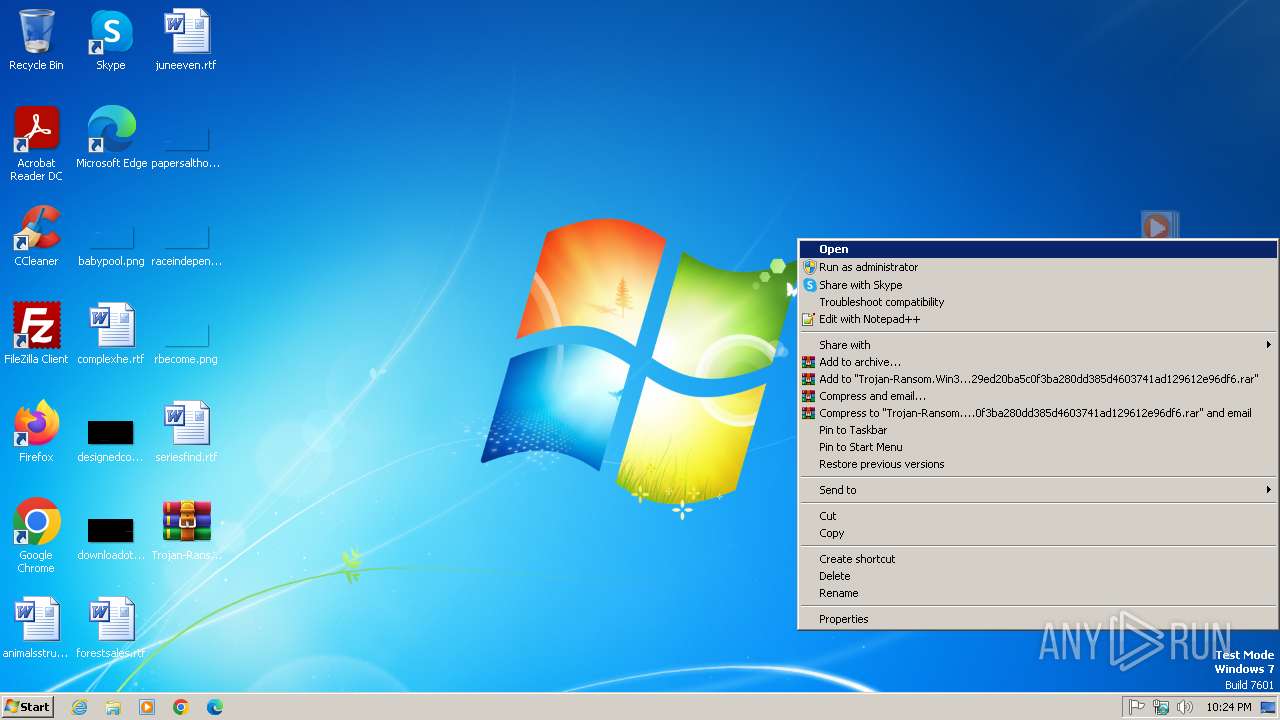
Task: Launch Windows Media Player from taskbar
Action: click(147, 707)
